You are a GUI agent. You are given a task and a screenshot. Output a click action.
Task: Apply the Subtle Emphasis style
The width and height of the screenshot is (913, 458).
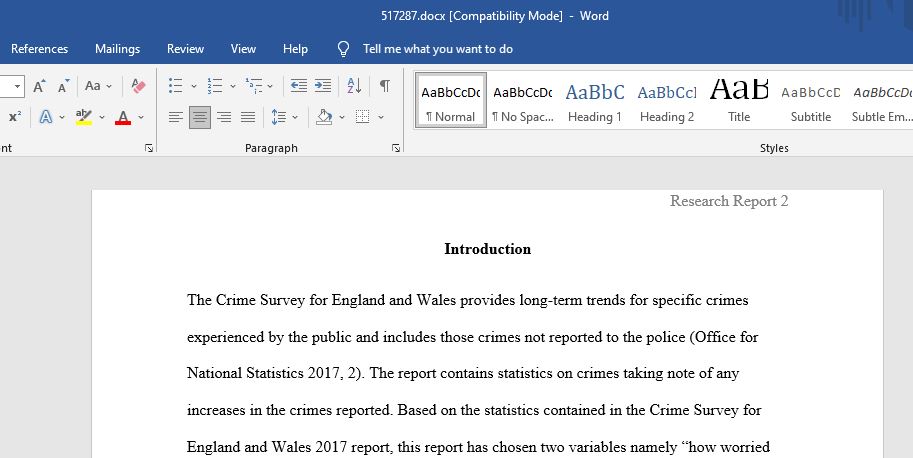(882, 100)
